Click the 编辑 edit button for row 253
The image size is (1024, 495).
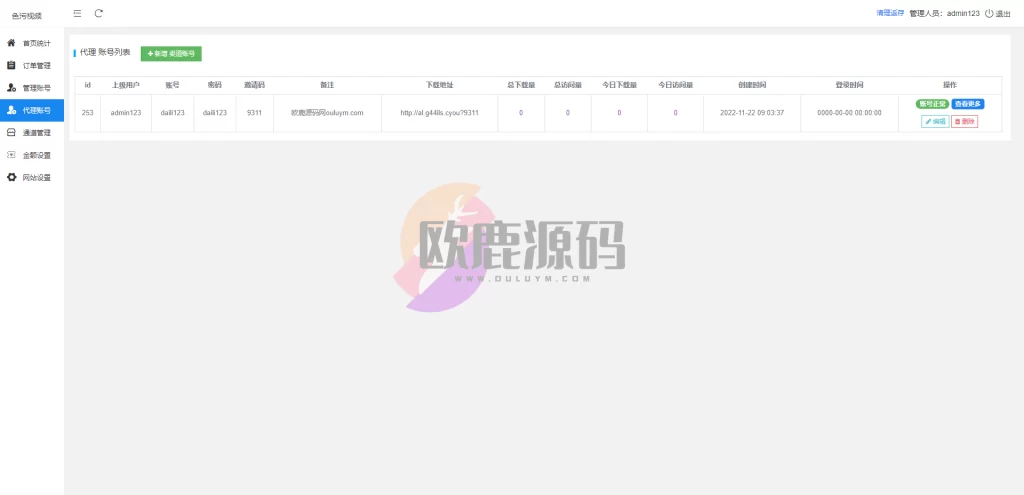point(935,121)
